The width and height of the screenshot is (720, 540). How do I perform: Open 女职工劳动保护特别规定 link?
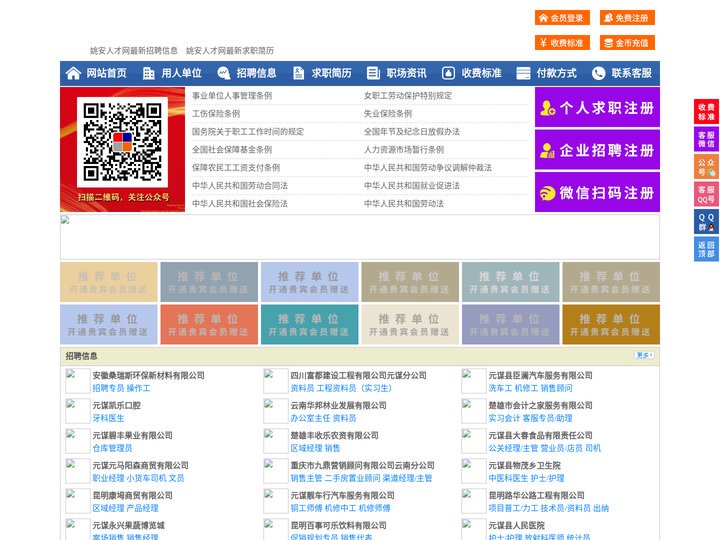(408, 96)
